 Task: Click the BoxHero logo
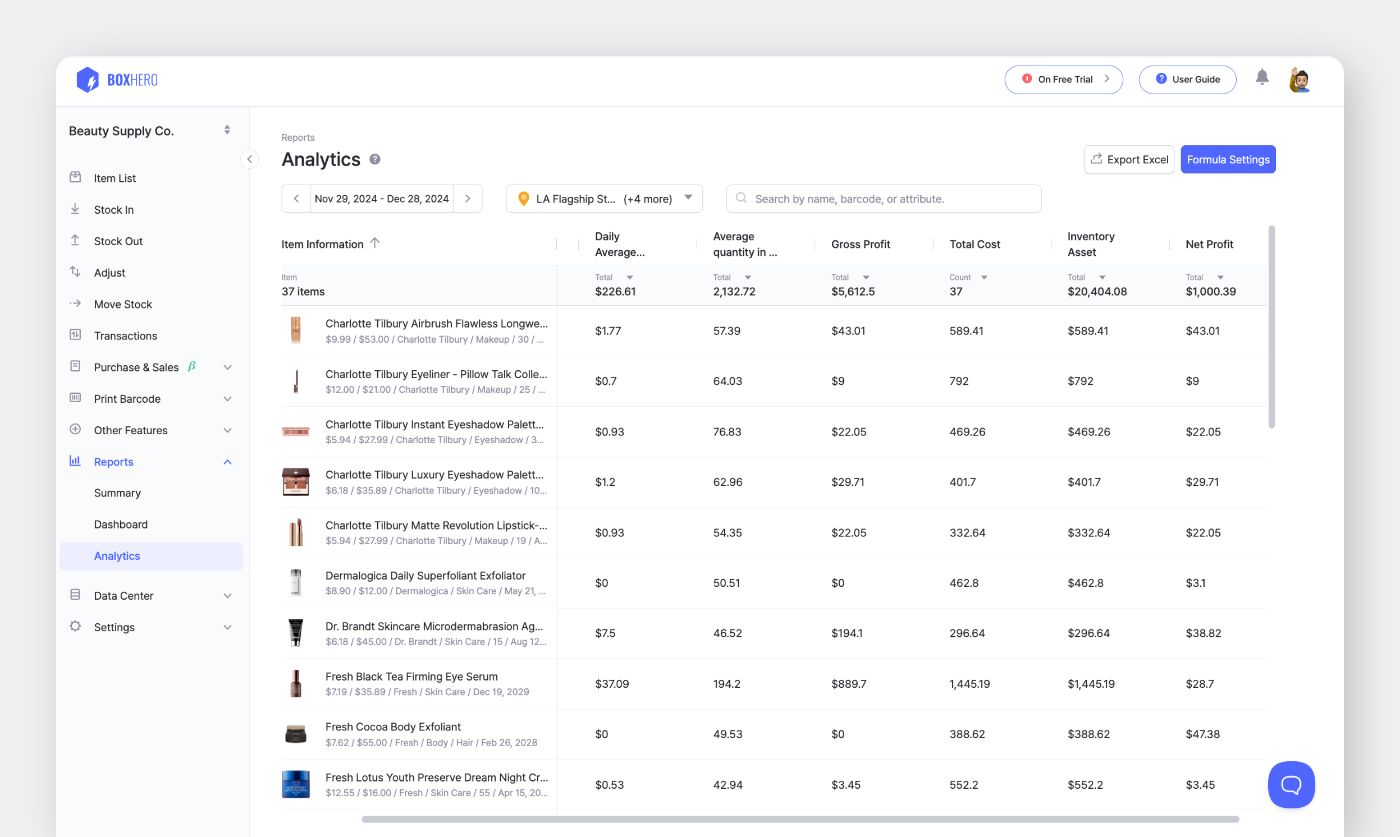117,80
